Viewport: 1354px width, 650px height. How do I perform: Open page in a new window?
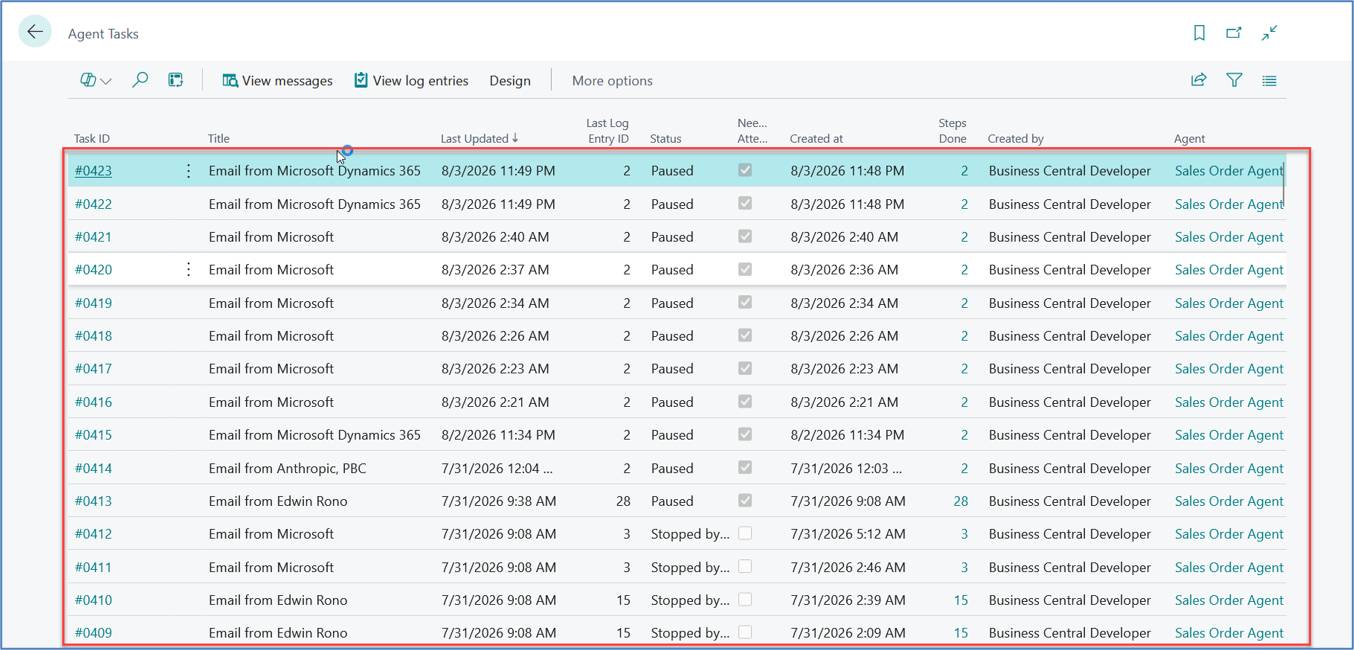click(x=1234, y=33)
